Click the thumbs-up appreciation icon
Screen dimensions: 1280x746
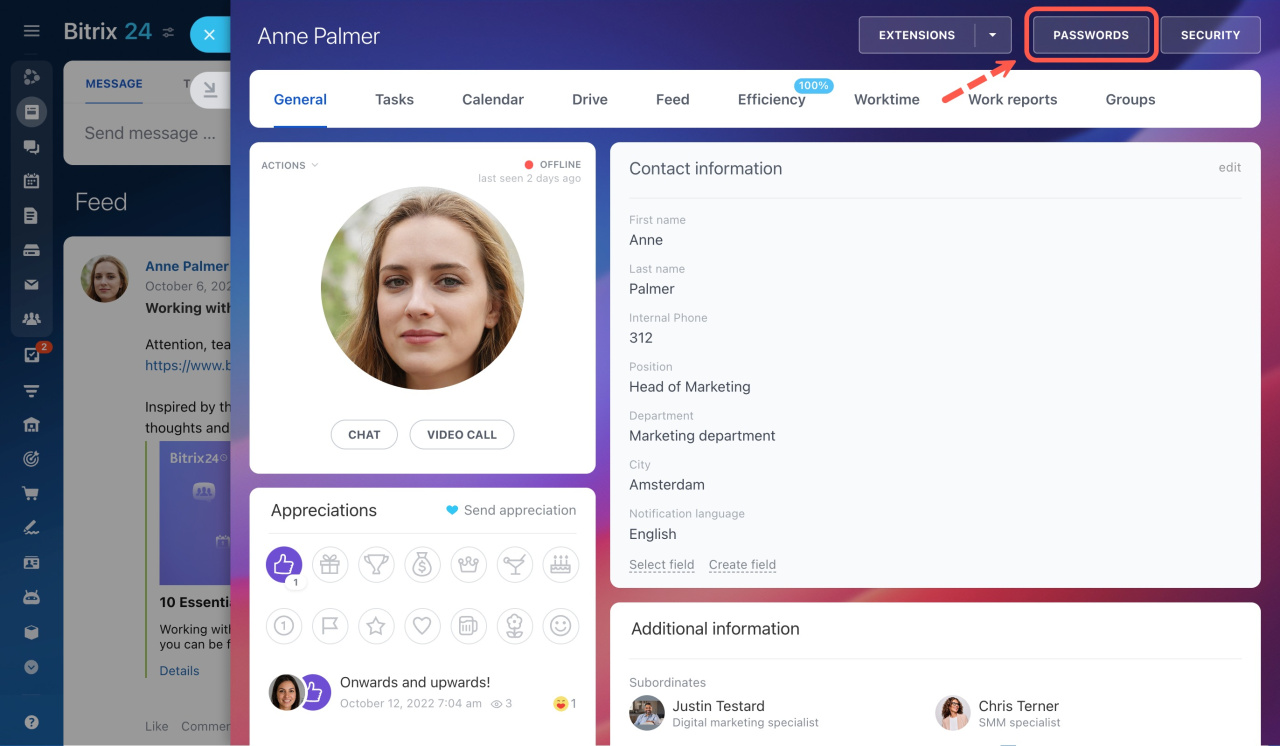tap(284, 565)
